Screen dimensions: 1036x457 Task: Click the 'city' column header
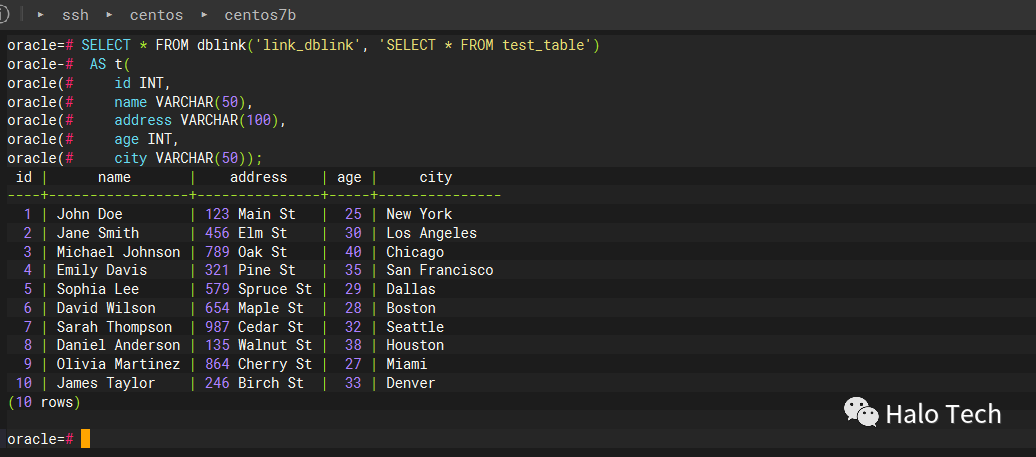click(x=435, y=177)
